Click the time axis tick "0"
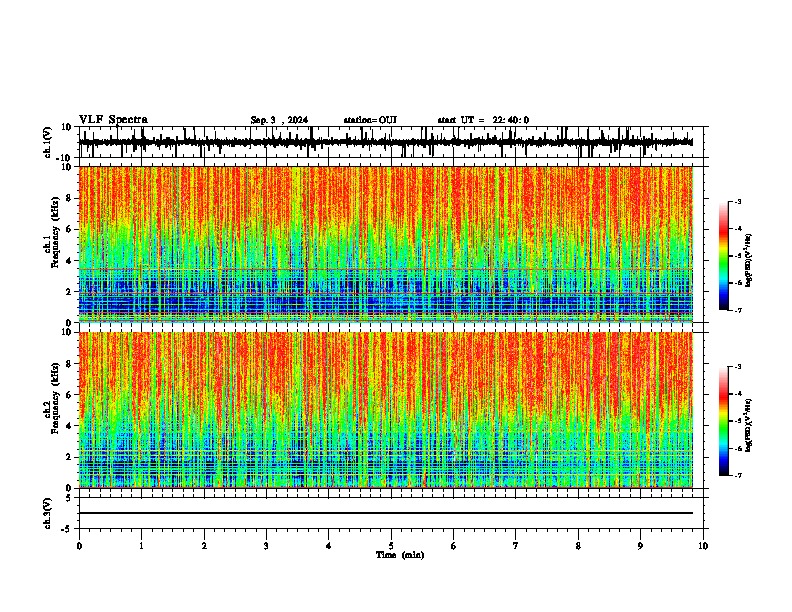The height and width of the screenshot is (612, 792). pos(79,546)
